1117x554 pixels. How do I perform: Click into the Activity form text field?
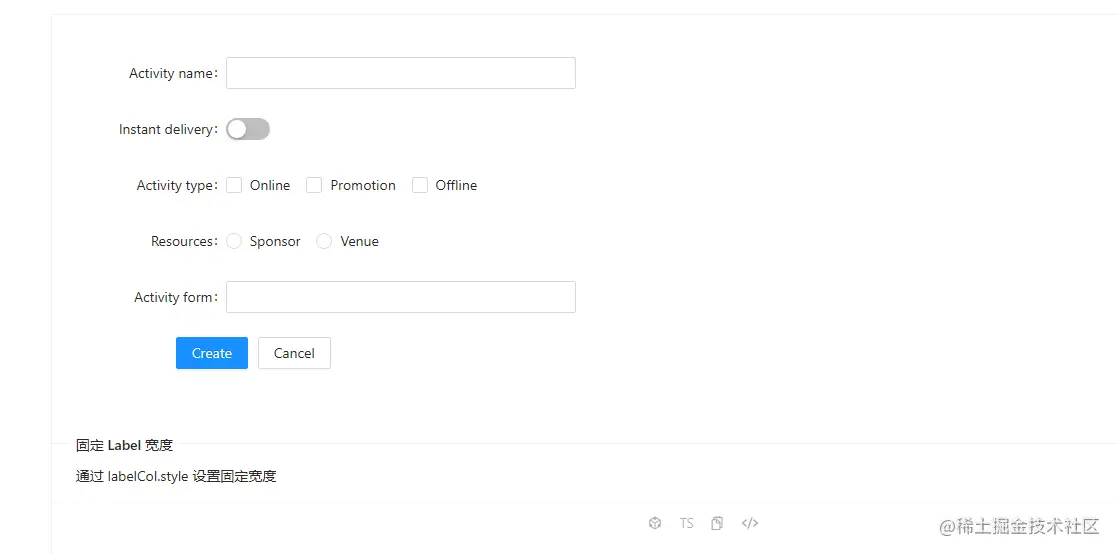(400, 297)
